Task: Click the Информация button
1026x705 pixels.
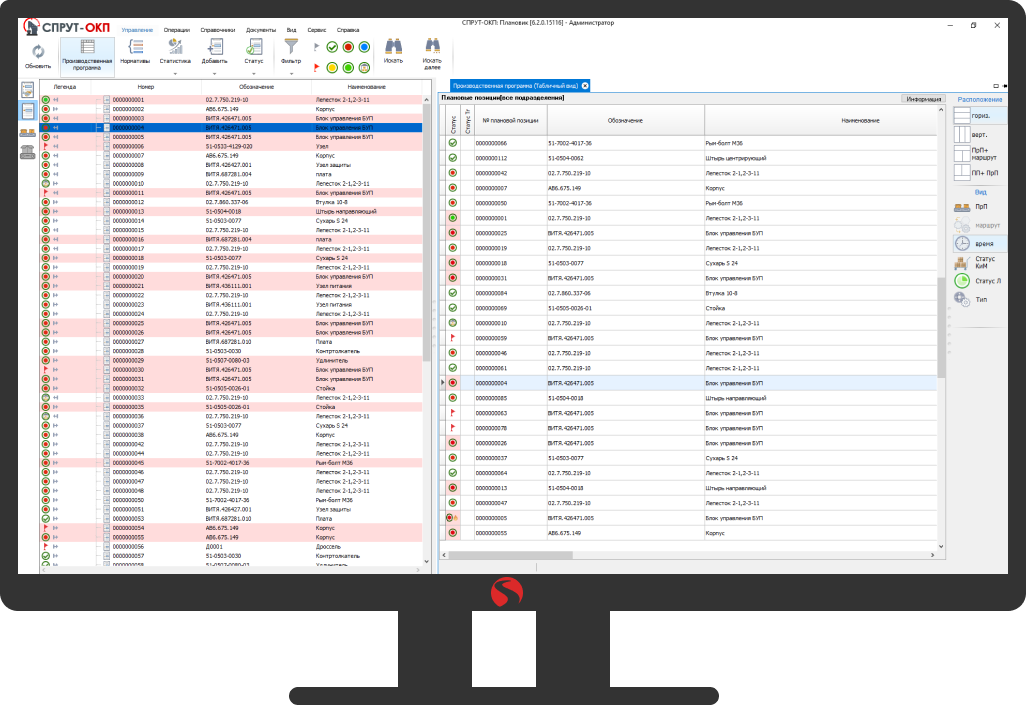Action: pyautogui.click(x=922, y=99)
